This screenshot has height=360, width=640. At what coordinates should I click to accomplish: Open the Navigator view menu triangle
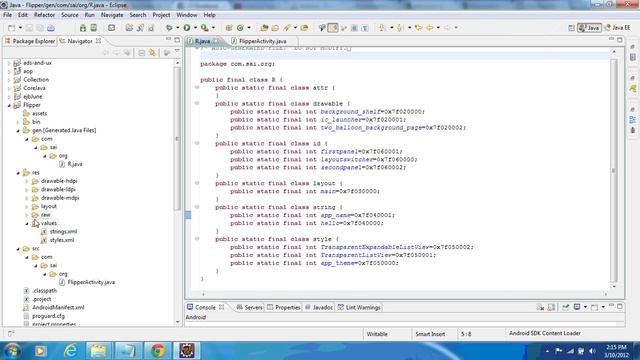(x=177, y=51)
